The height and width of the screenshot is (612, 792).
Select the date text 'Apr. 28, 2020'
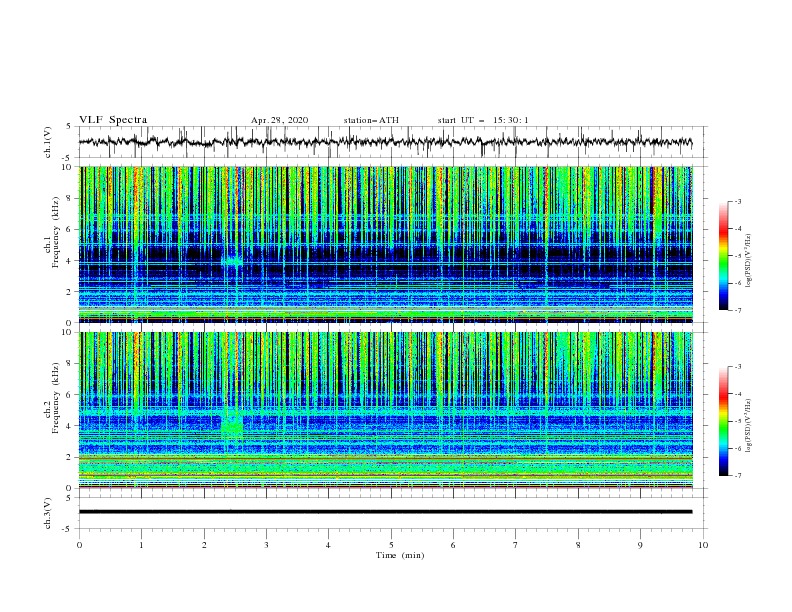pyautogui.click(x=279, y=120)
